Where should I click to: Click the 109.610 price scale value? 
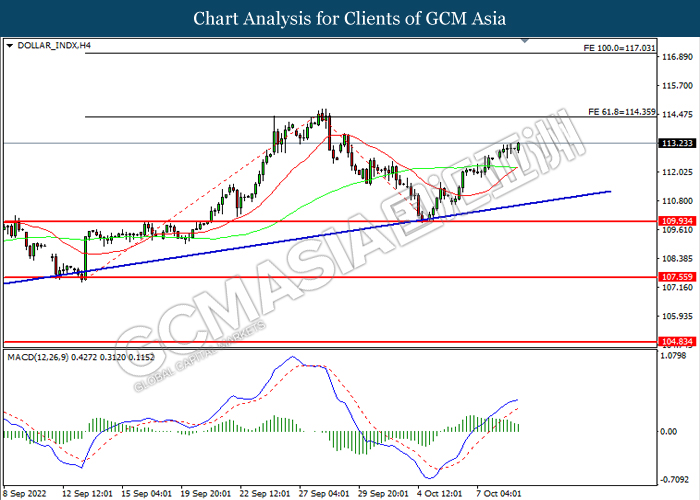677,230
